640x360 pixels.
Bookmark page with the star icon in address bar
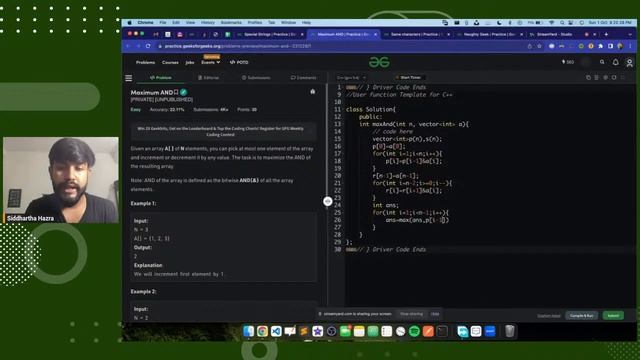point(540,46)
